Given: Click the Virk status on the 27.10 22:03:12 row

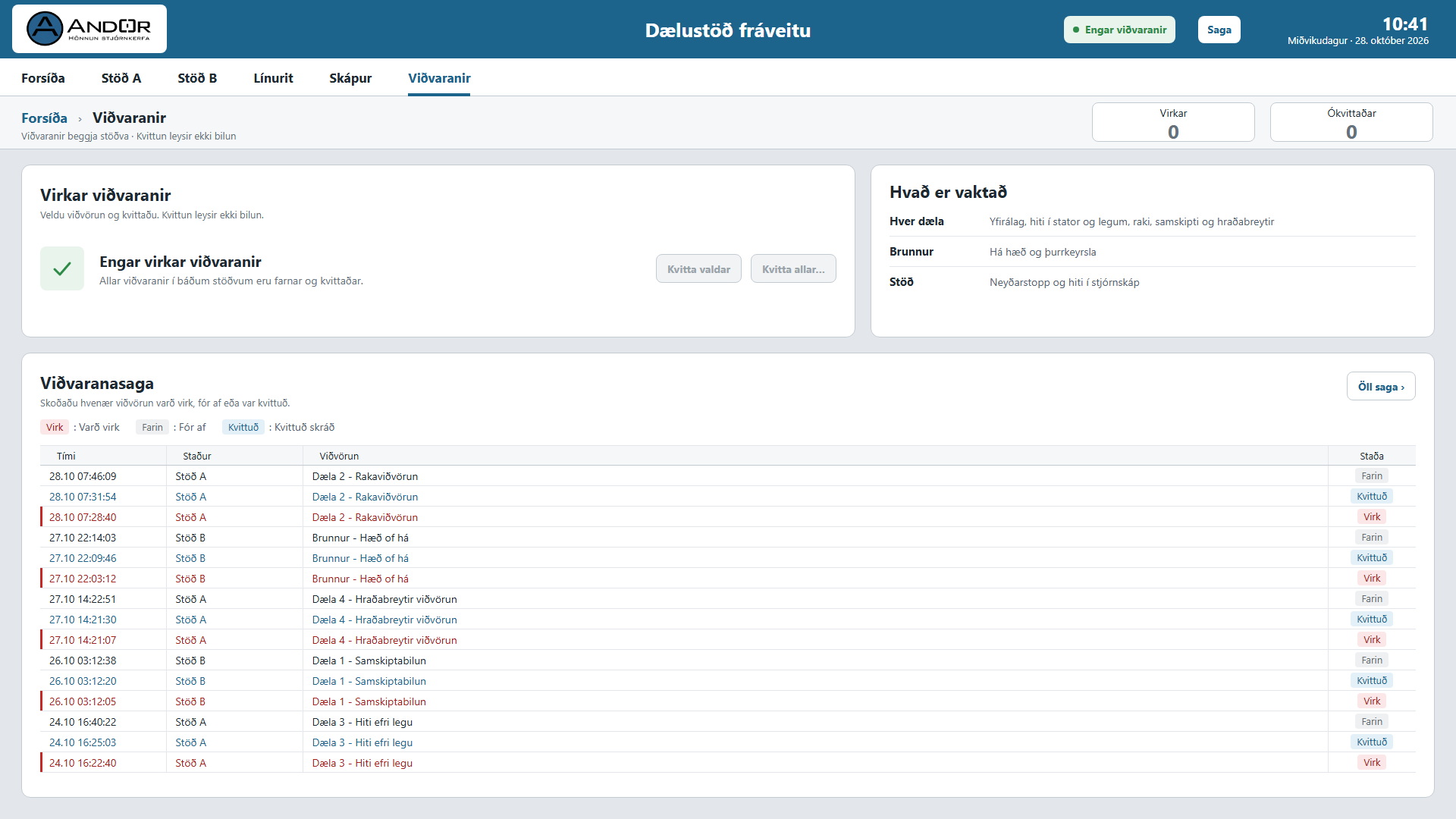Looking at the screenshot, I should (x=1372, y=578).
